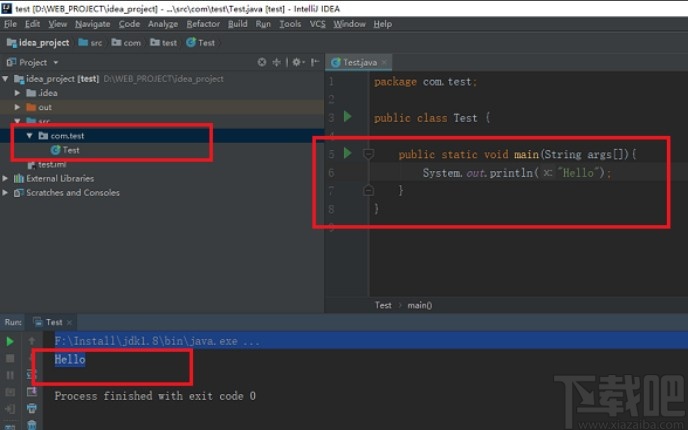Open the Code menu
This screenshot has height=430, width=688.
(x=129, y=24)
